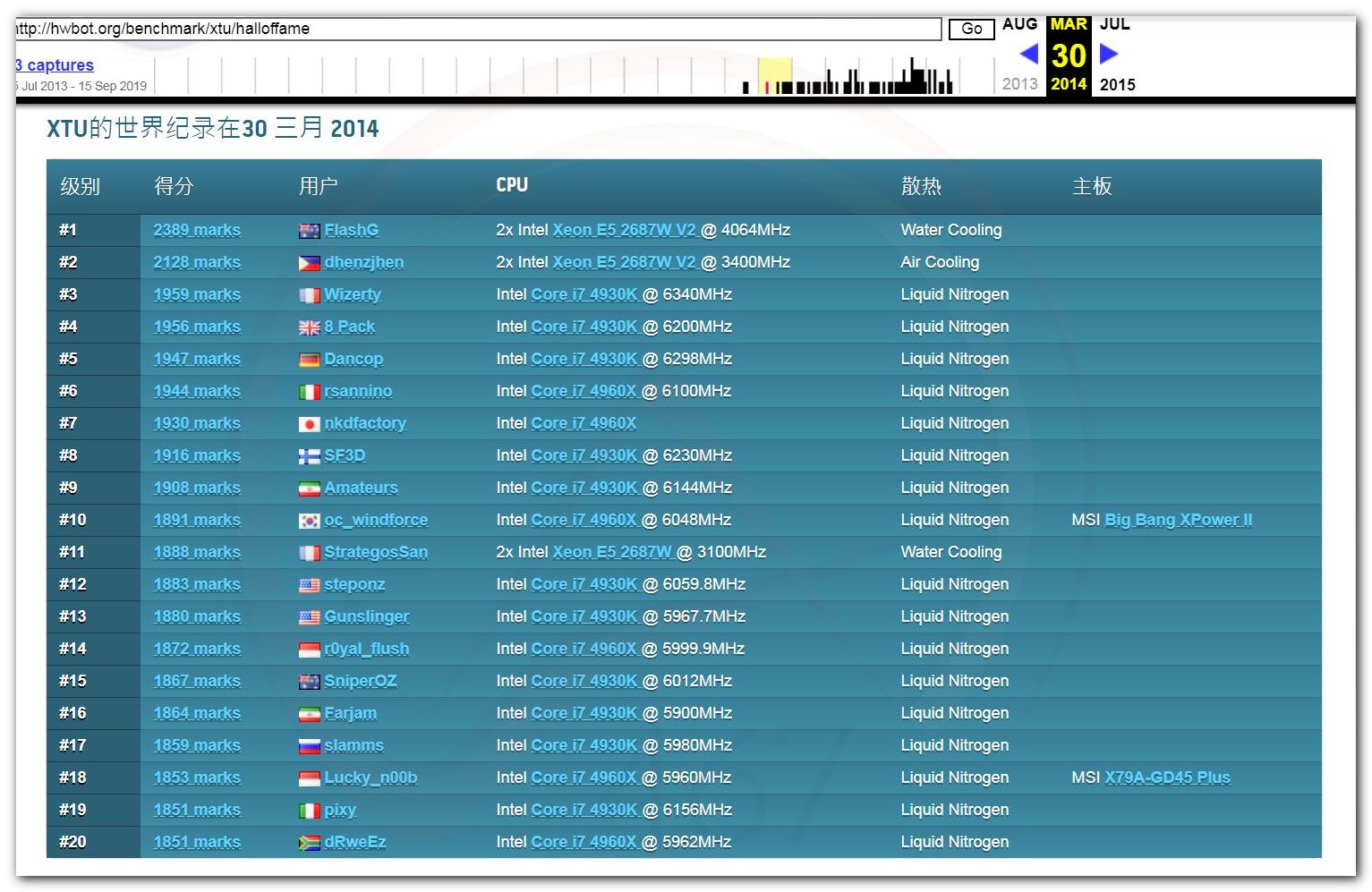Click the 2015 year in the timeline
1372x892 pixels.
tap(1117, 84)
